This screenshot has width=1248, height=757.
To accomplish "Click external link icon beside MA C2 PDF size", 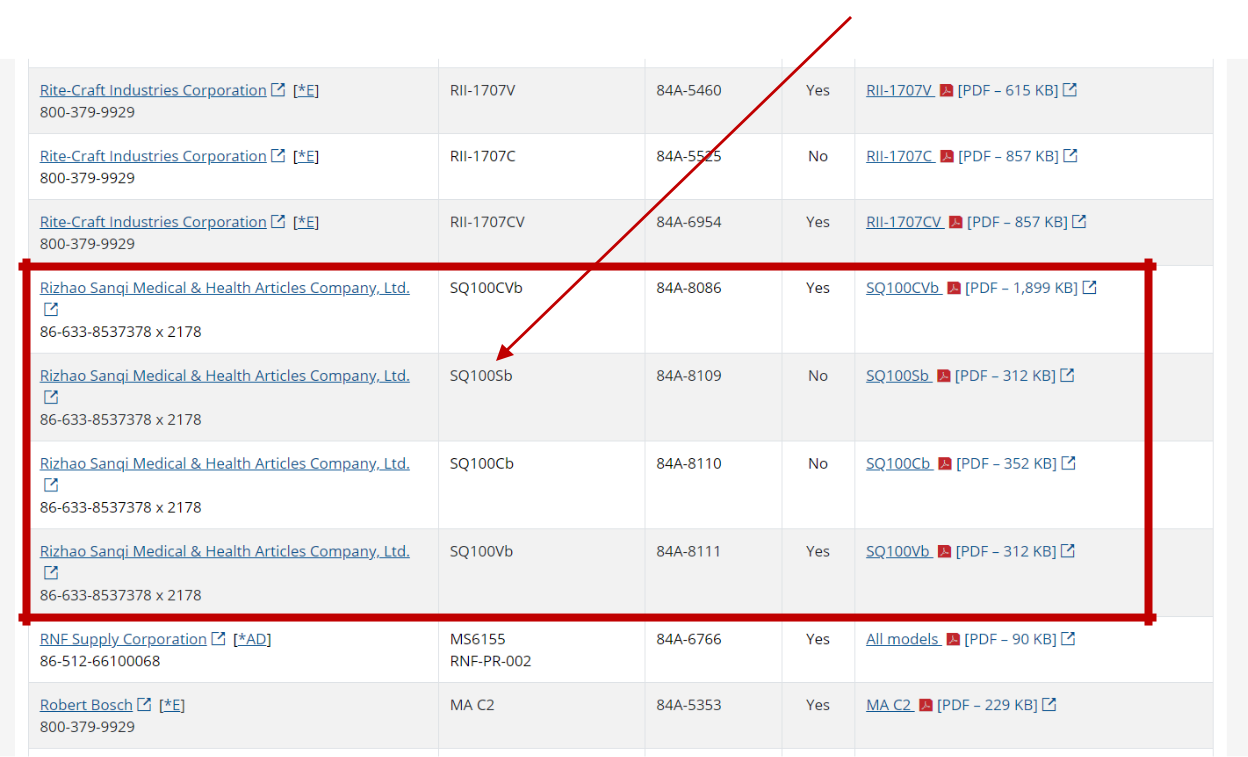I will point(1049,705).
